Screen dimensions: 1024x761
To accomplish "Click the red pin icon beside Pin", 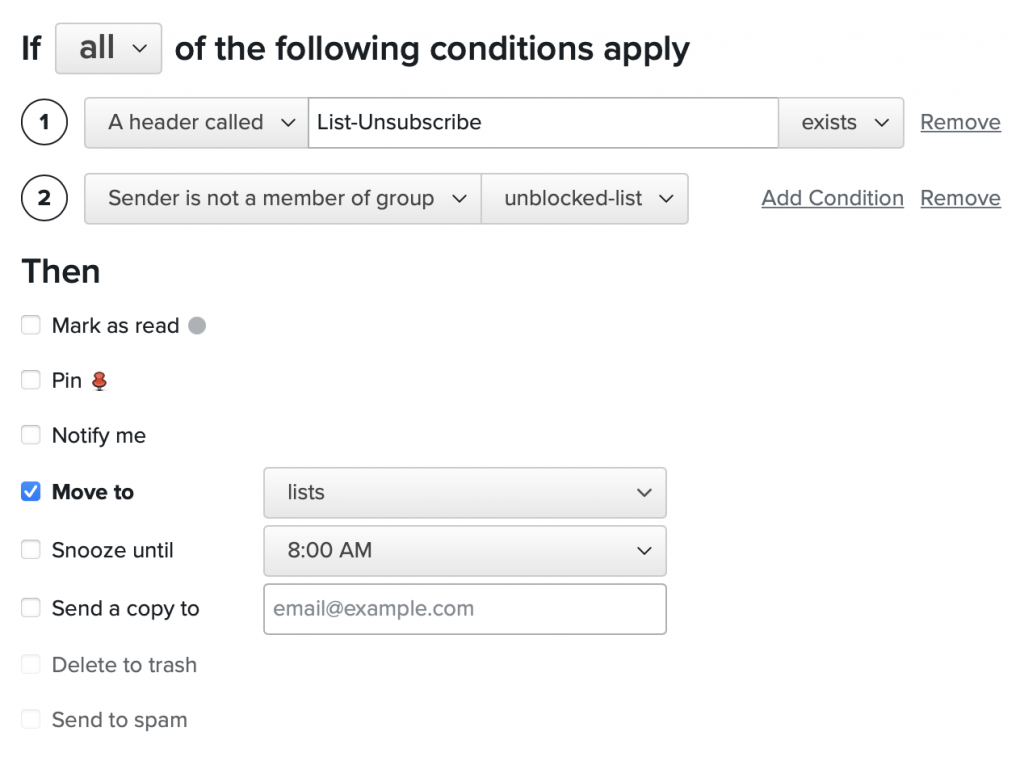I will pyautogui.click(x=99, y=381).
